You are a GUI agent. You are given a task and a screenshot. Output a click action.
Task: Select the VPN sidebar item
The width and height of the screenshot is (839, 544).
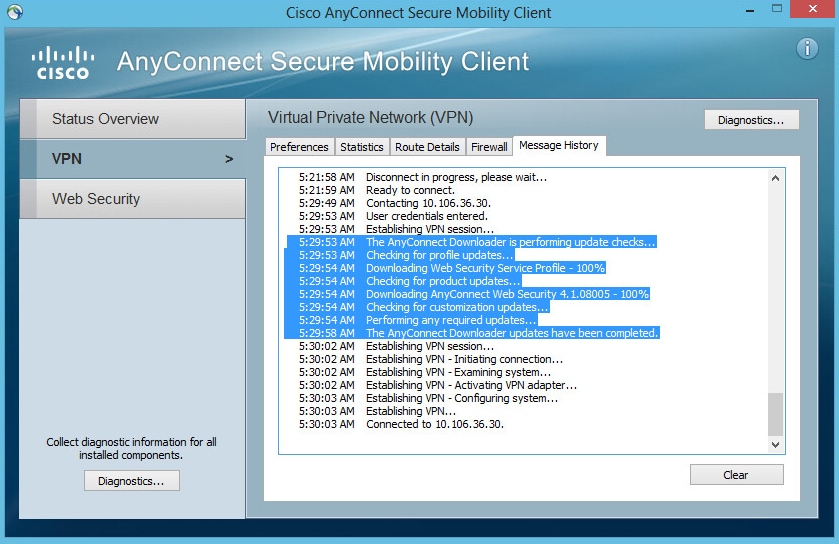pos(133,159)
